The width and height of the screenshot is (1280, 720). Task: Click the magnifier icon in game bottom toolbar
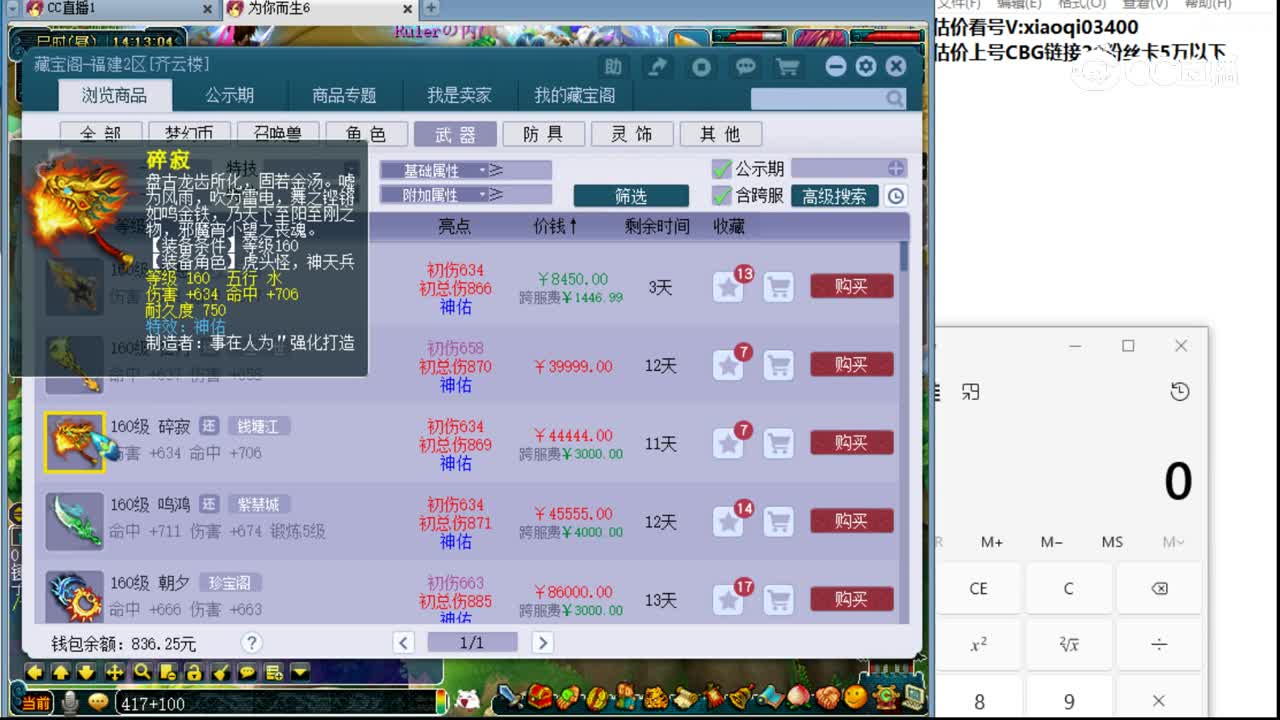tap(141, 672)
